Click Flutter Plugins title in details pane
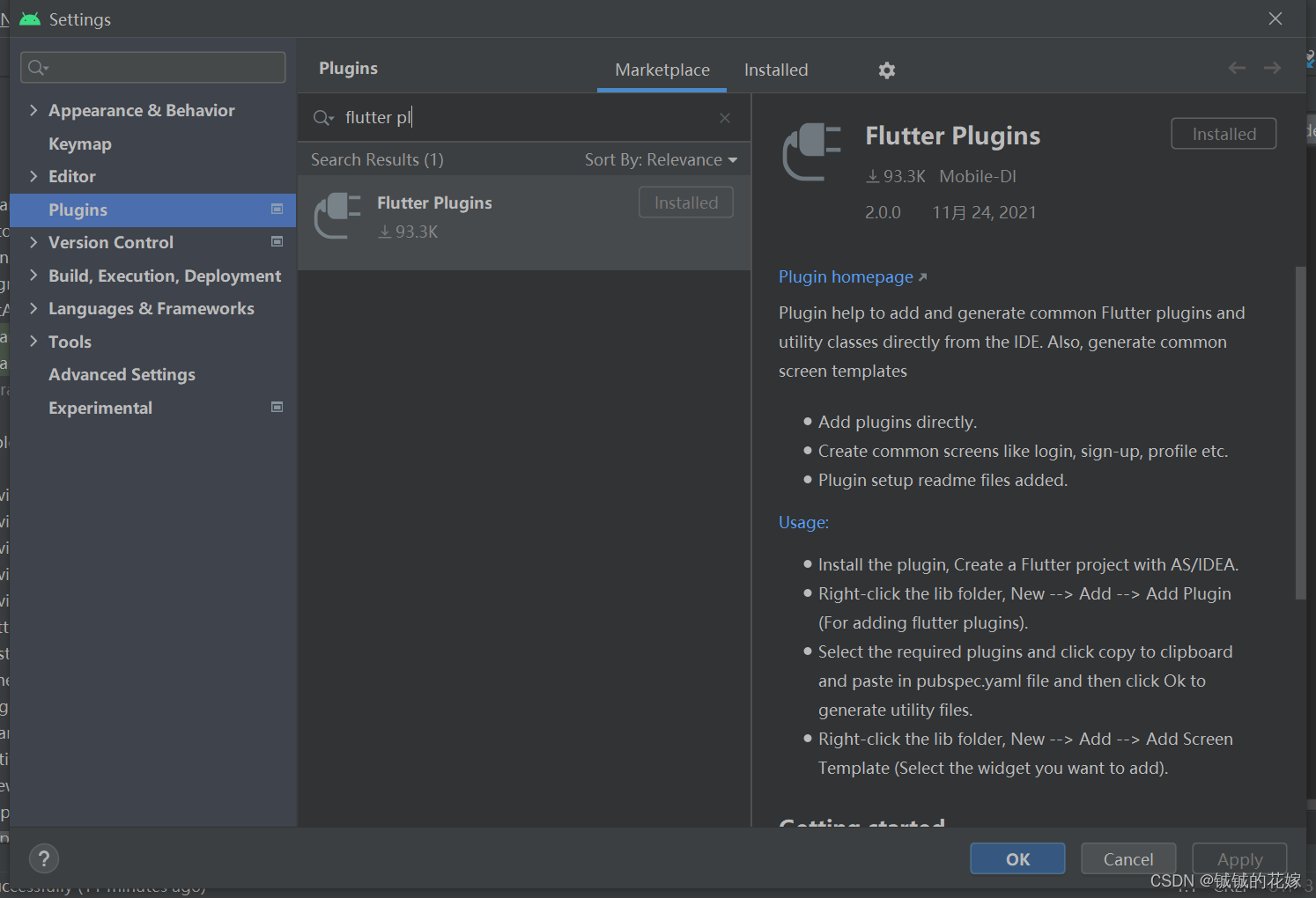The width and height of the screenshot is (1316, 898). coord(952,136)
